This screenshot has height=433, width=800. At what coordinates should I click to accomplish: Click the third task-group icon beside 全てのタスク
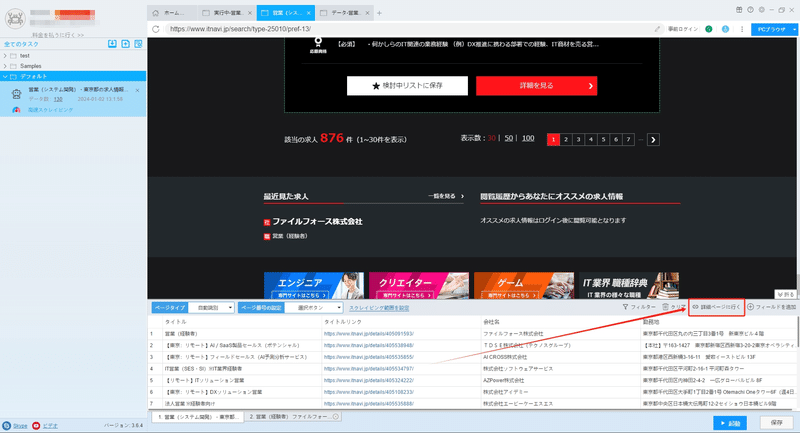[138, 44]
